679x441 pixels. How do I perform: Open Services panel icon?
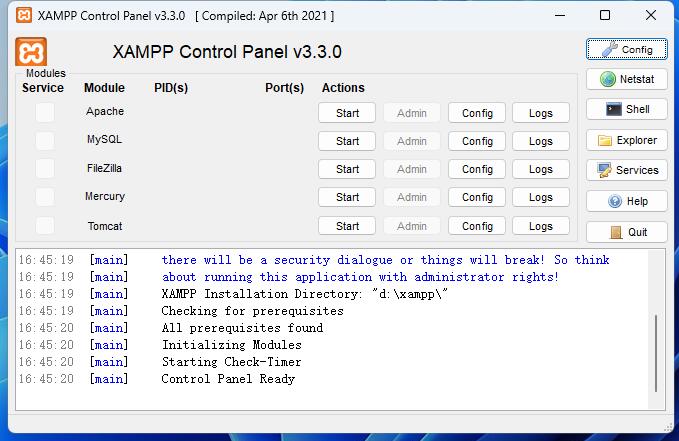(x=627, y=170)
